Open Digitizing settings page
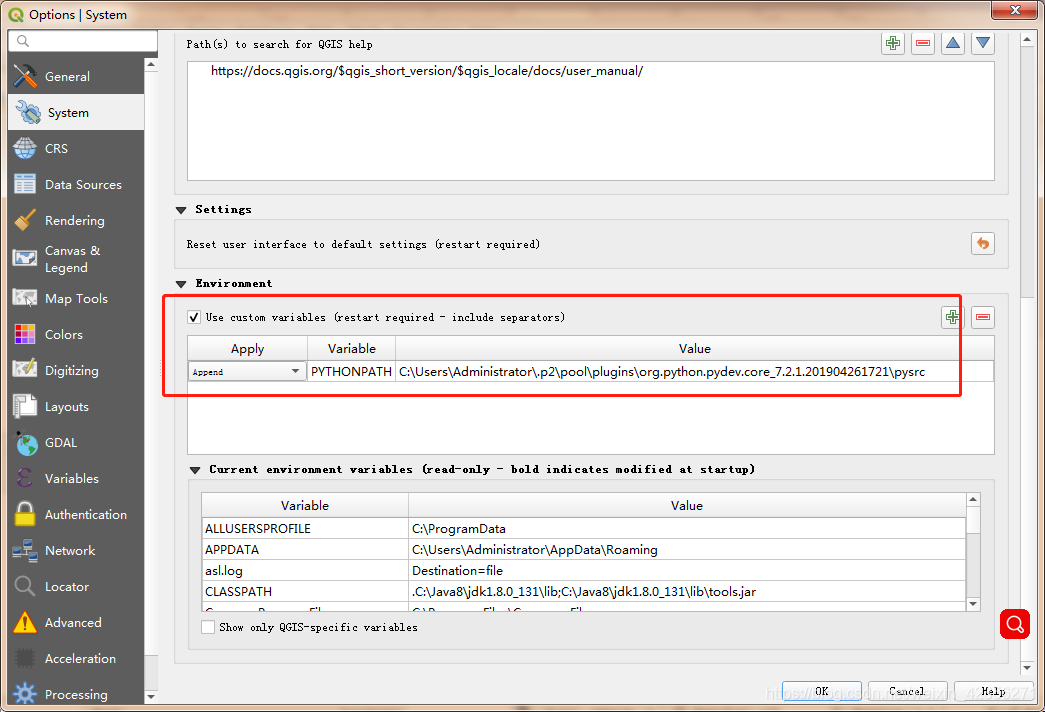This screenshot has height=712, width=1045. coord(76,371)
